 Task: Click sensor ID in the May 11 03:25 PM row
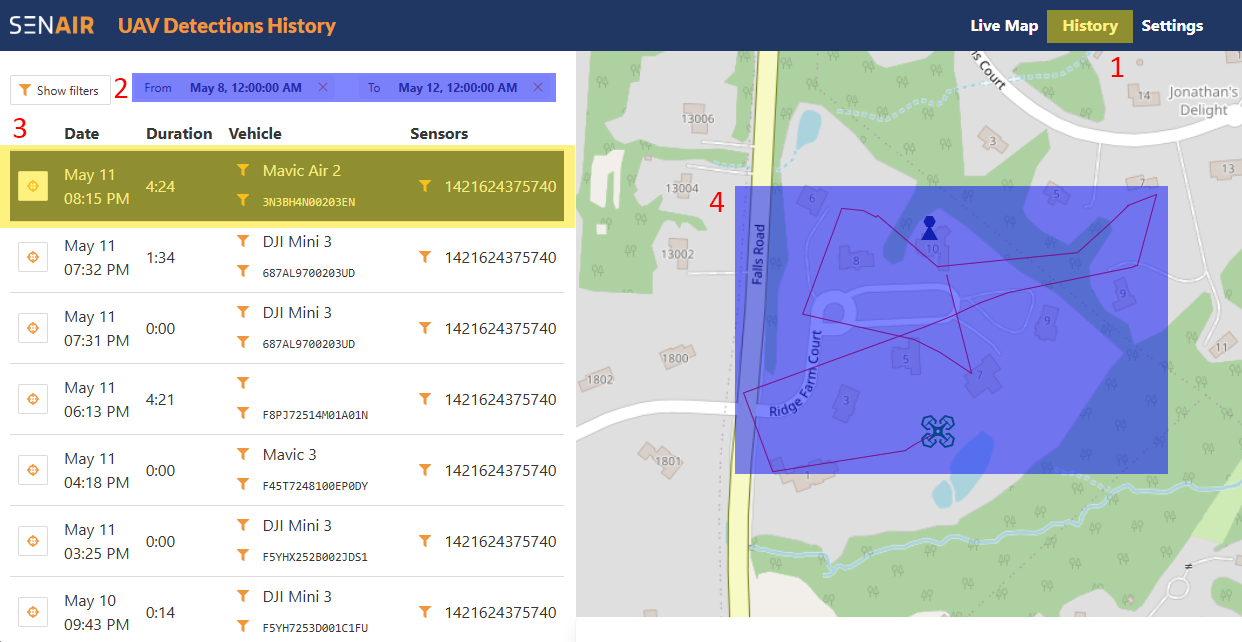click(501, 542)
